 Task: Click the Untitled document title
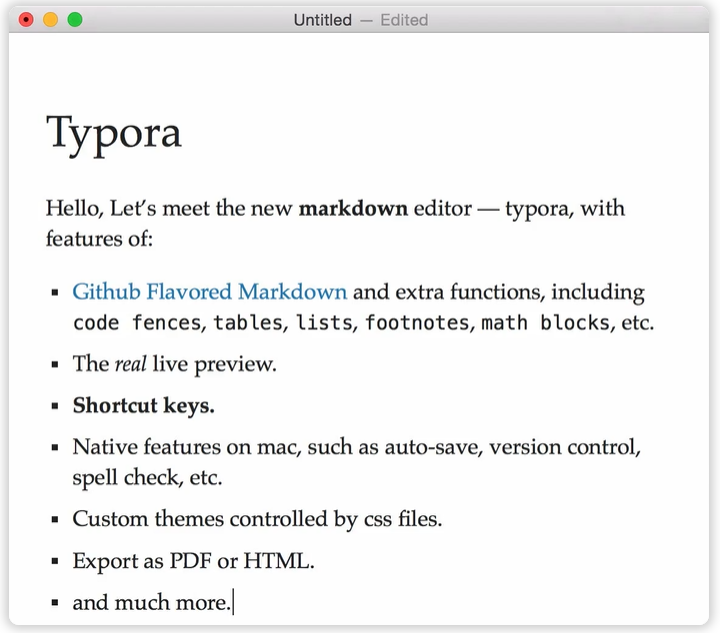[x=322, y=20]
